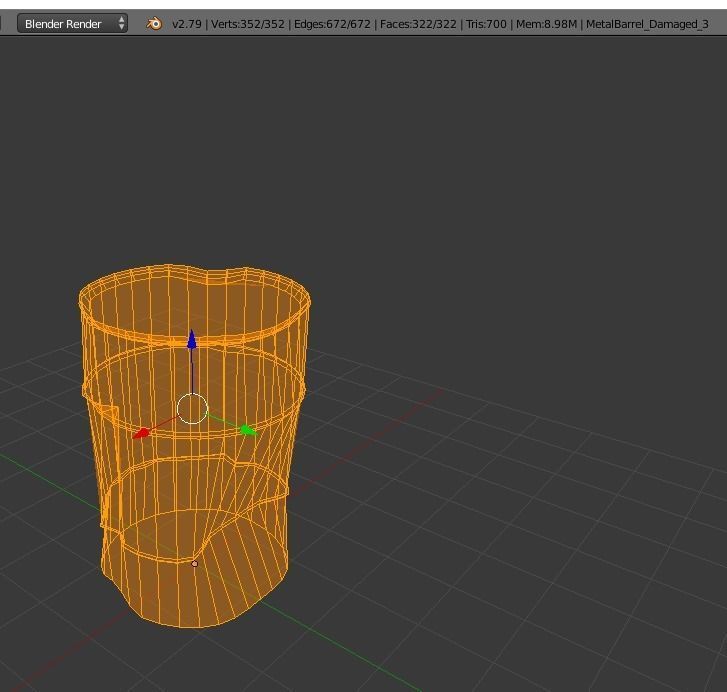
Task: Click the Verts:352/352 statistic text
Action: 248,24
